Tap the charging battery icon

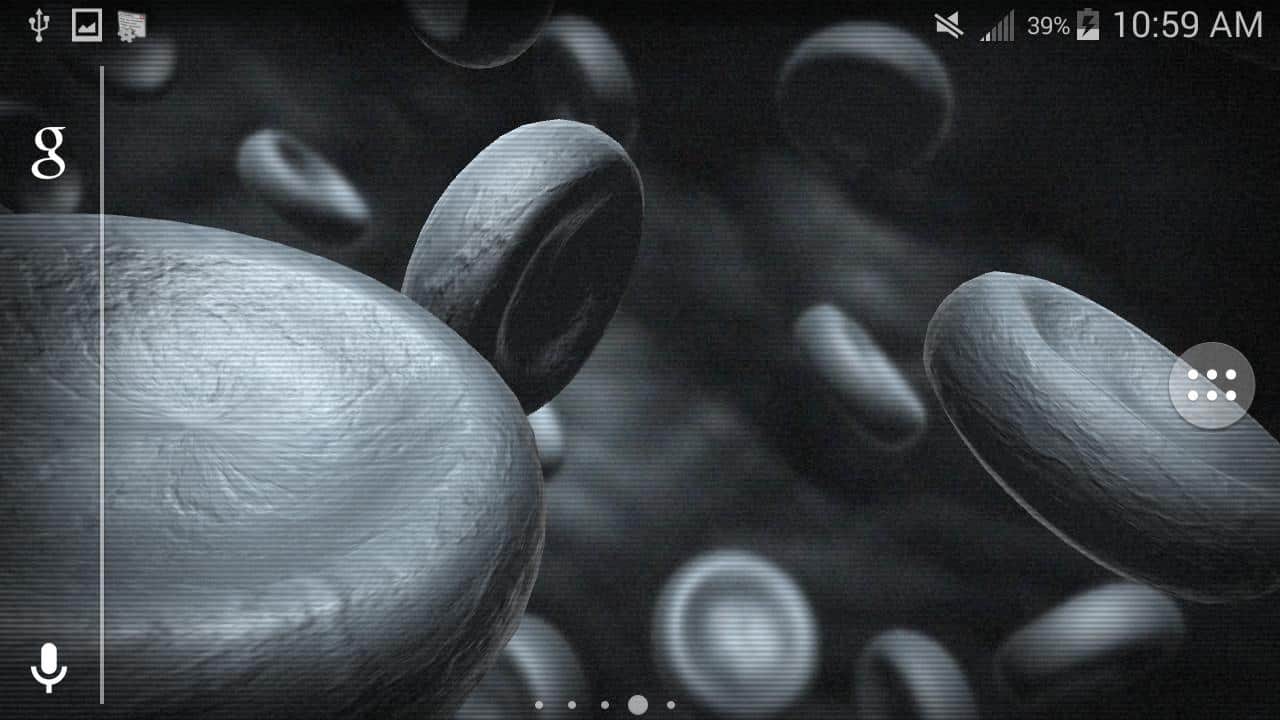[x=1088, y=26]
